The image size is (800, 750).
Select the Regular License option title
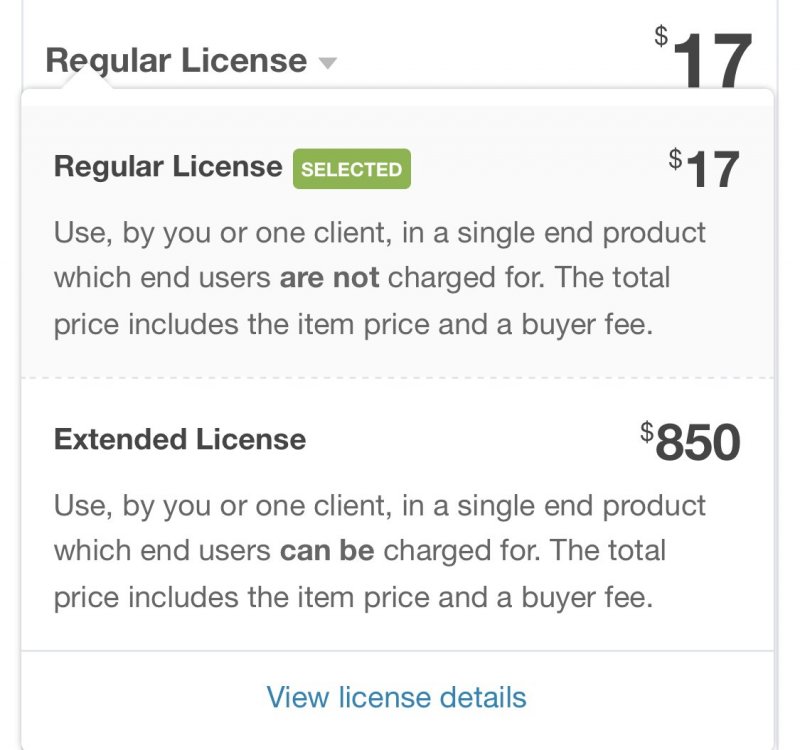point(168,166)
